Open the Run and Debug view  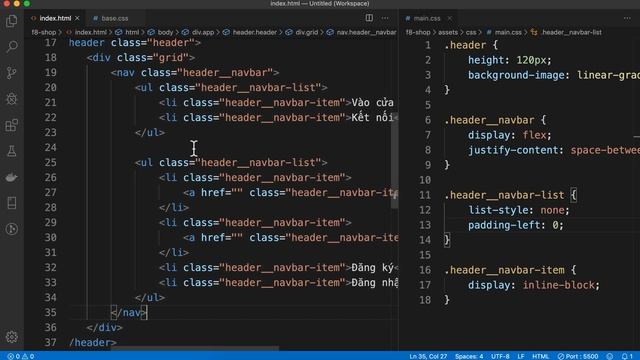click(12, 99)
